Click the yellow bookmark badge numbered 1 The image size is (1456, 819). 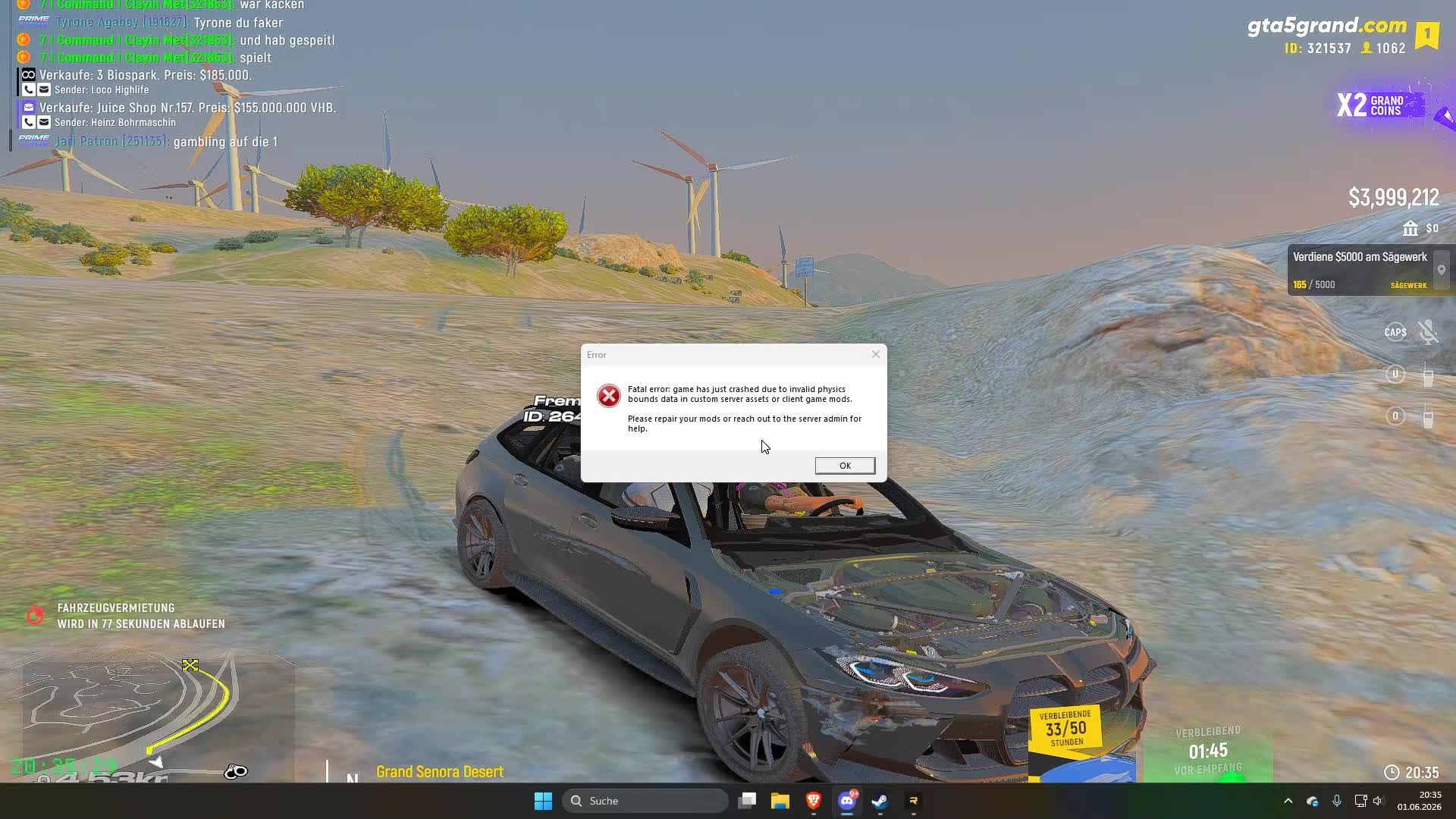[x=1427, y=35]
